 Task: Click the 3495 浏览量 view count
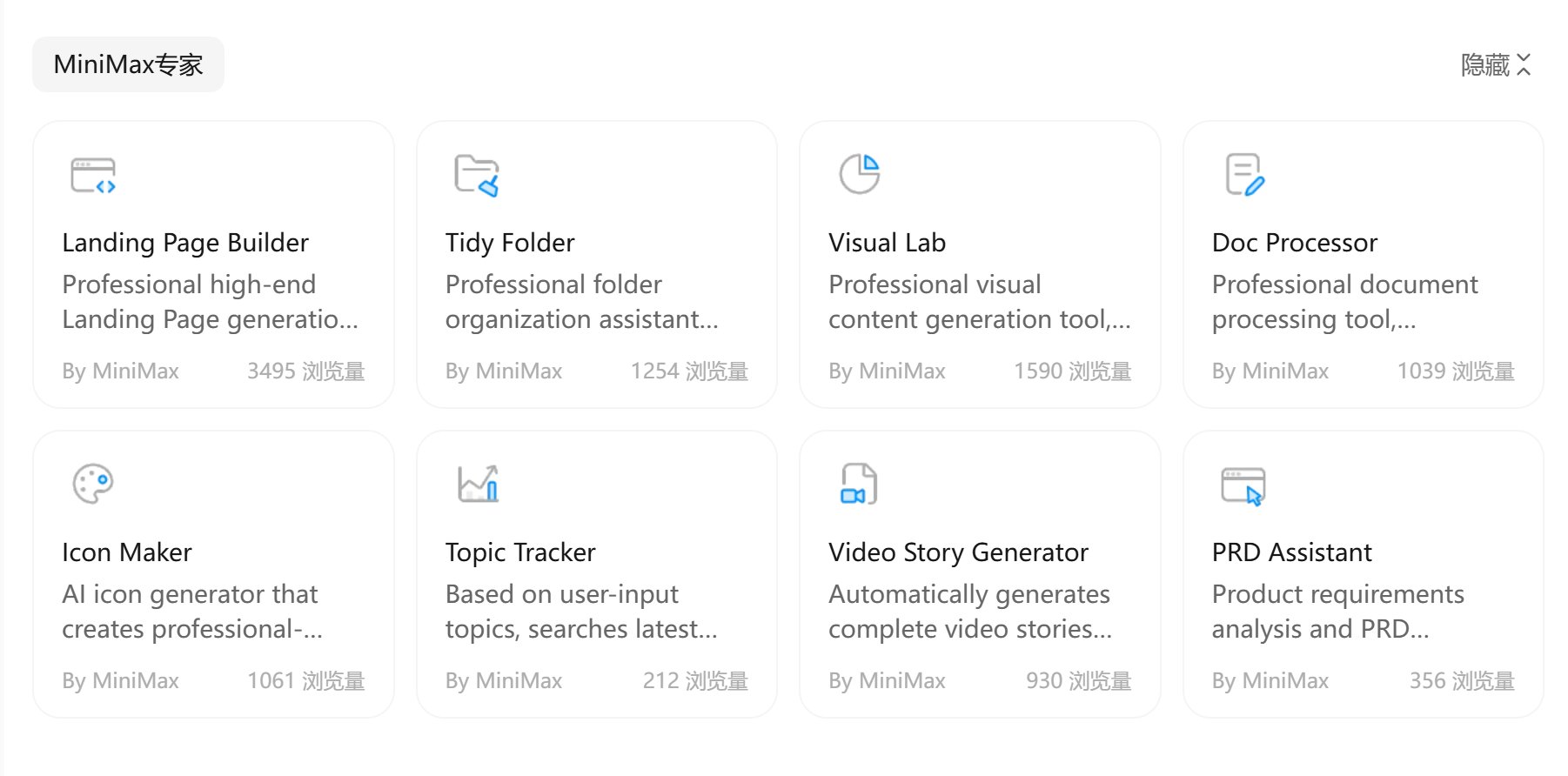coord(305,371)
